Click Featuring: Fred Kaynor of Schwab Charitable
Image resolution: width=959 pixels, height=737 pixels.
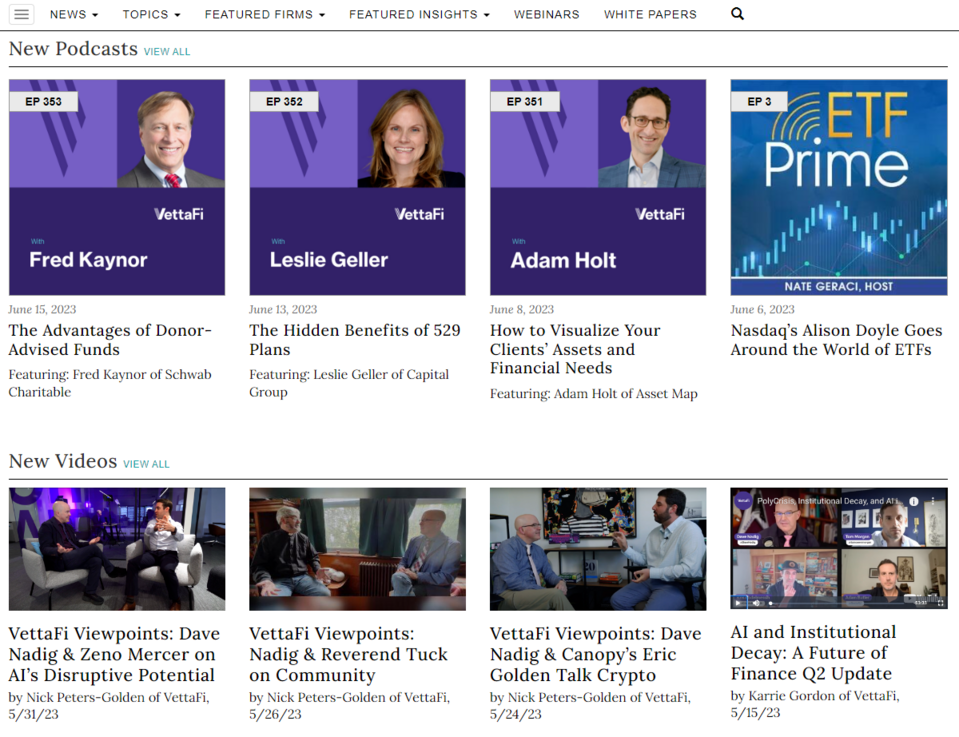point(110,383)
